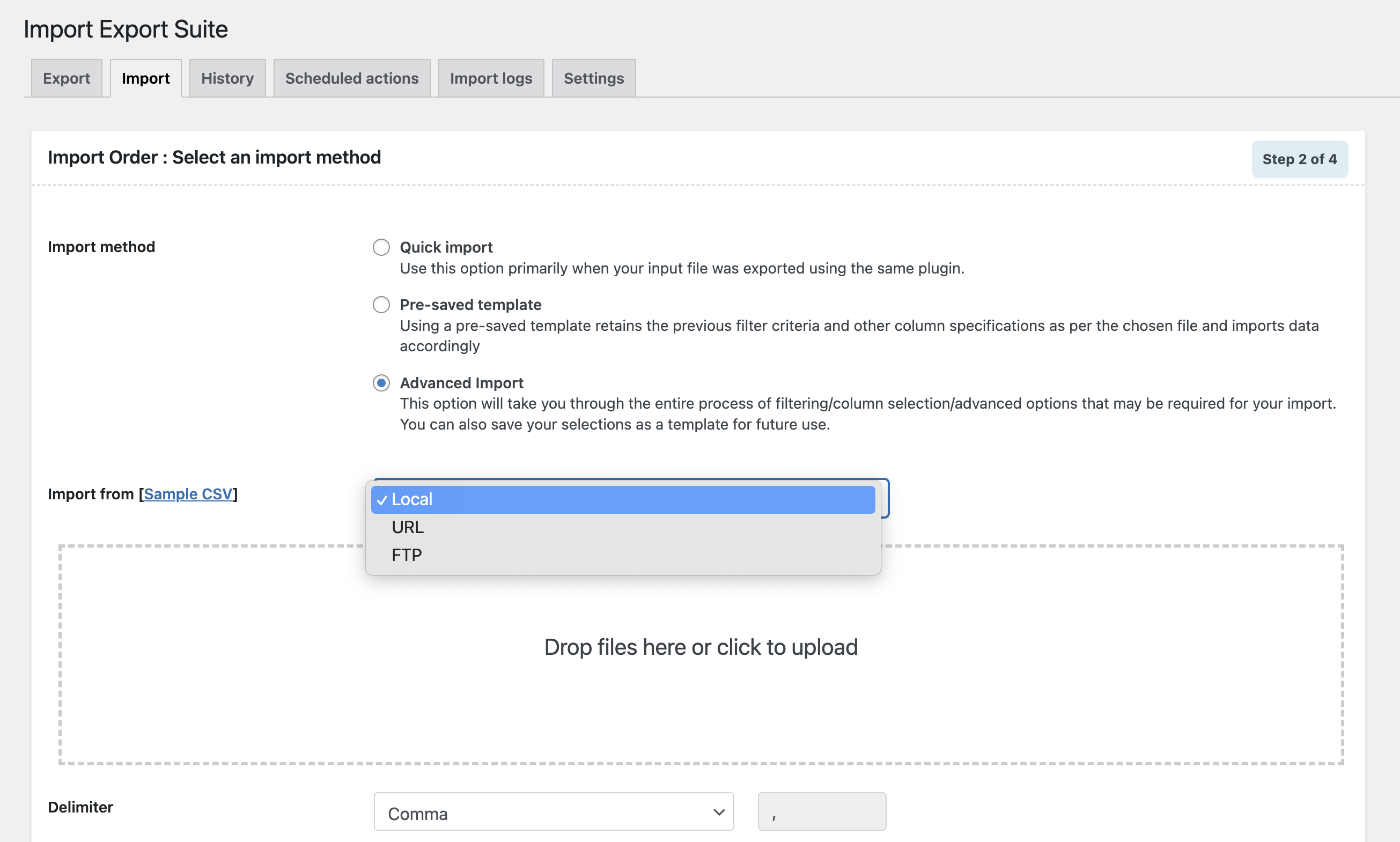Image resolution: width=1400 pixels, height=842 pixels.
Task: Open the Sample CSV link
Action: [188, 494]
